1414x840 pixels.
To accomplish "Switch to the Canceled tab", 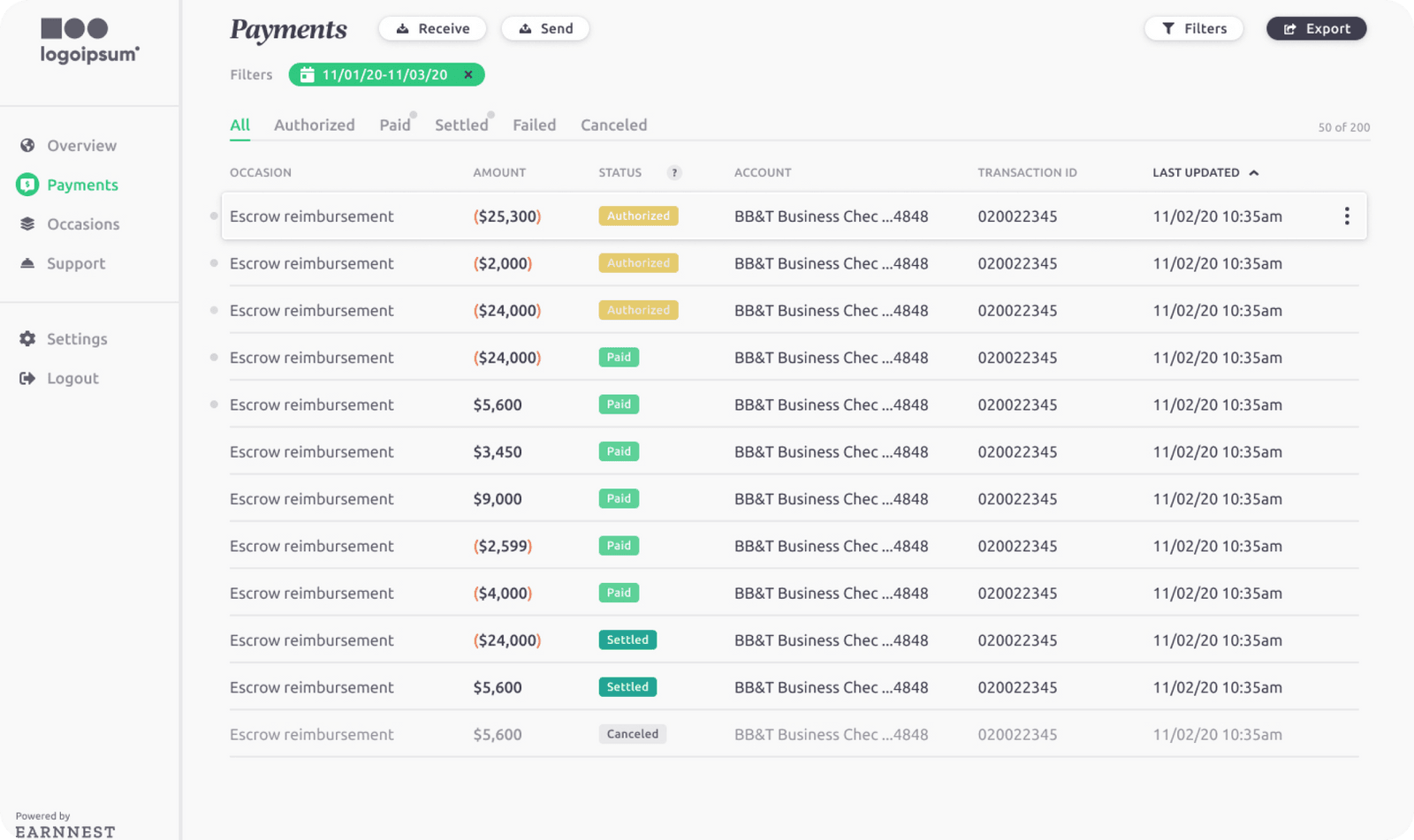I will [614, 125].
